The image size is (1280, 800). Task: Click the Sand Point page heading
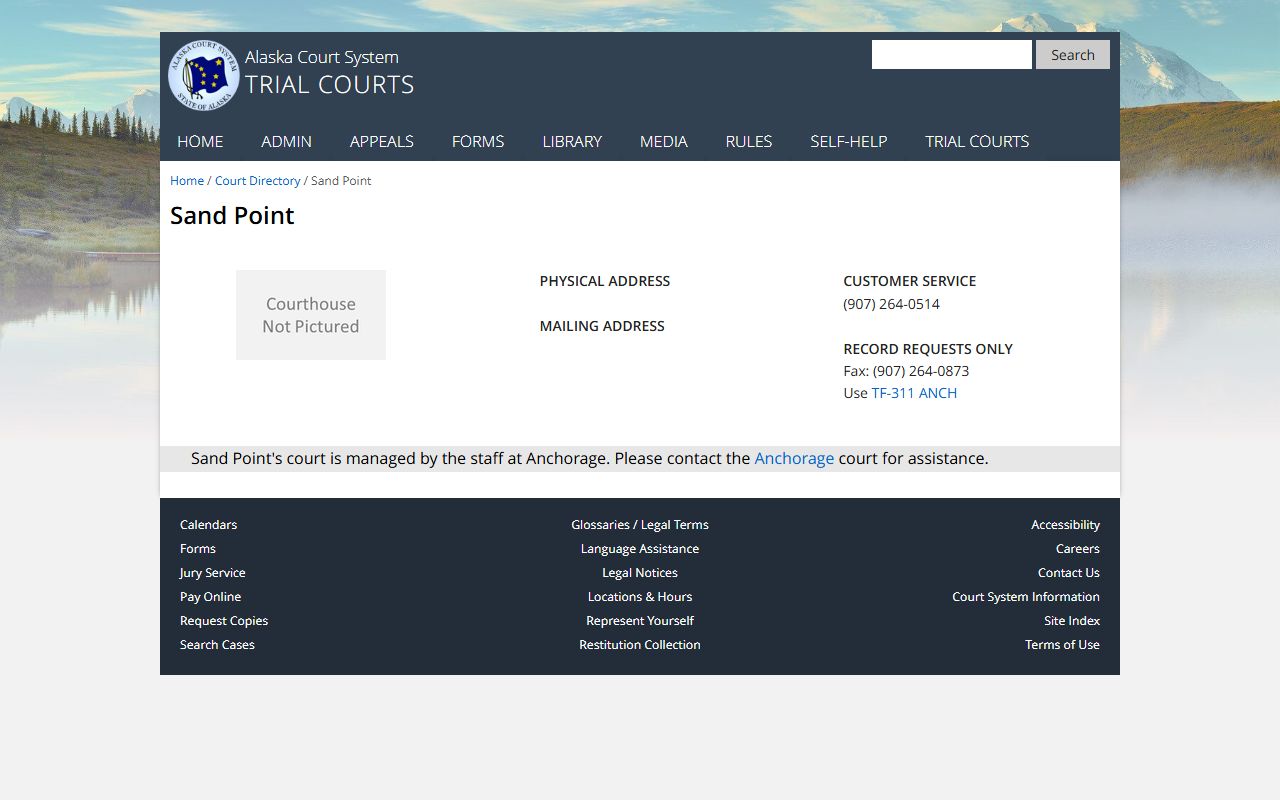pyautogui.click(x=232, y=216)
